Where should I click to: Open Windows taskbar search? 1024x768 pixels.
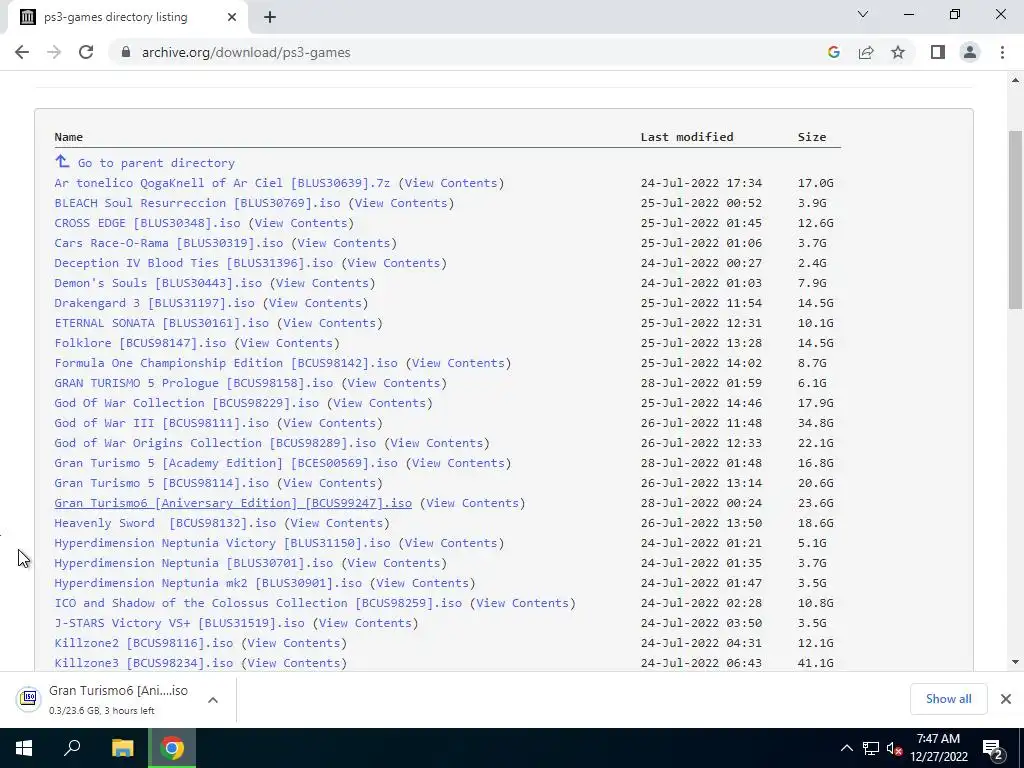[x=72, y=748]
